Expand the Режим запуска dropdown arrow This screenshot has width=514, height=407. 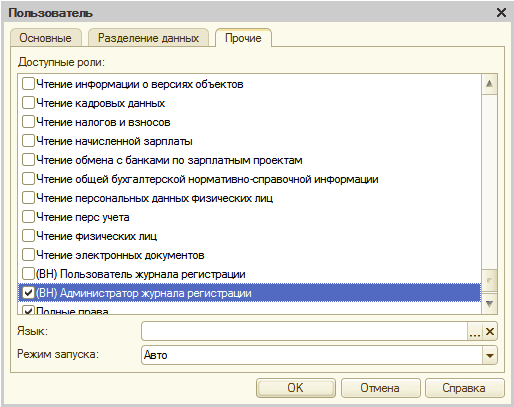tap(490, 355)
